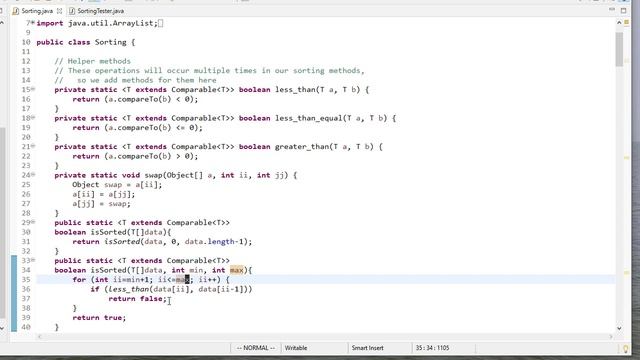This screenshot has width=640, height=360.
Task: Collapse the isSorted overload at line 33
Action: click(x=33, y=260)
